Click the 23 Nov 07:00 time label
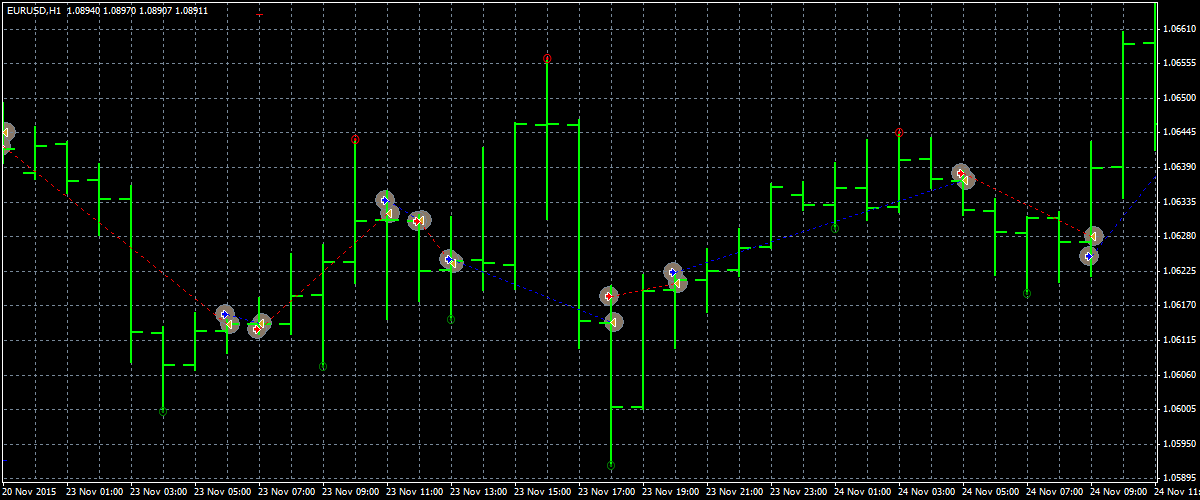The image size is (1200, 500). pos(286,492)
